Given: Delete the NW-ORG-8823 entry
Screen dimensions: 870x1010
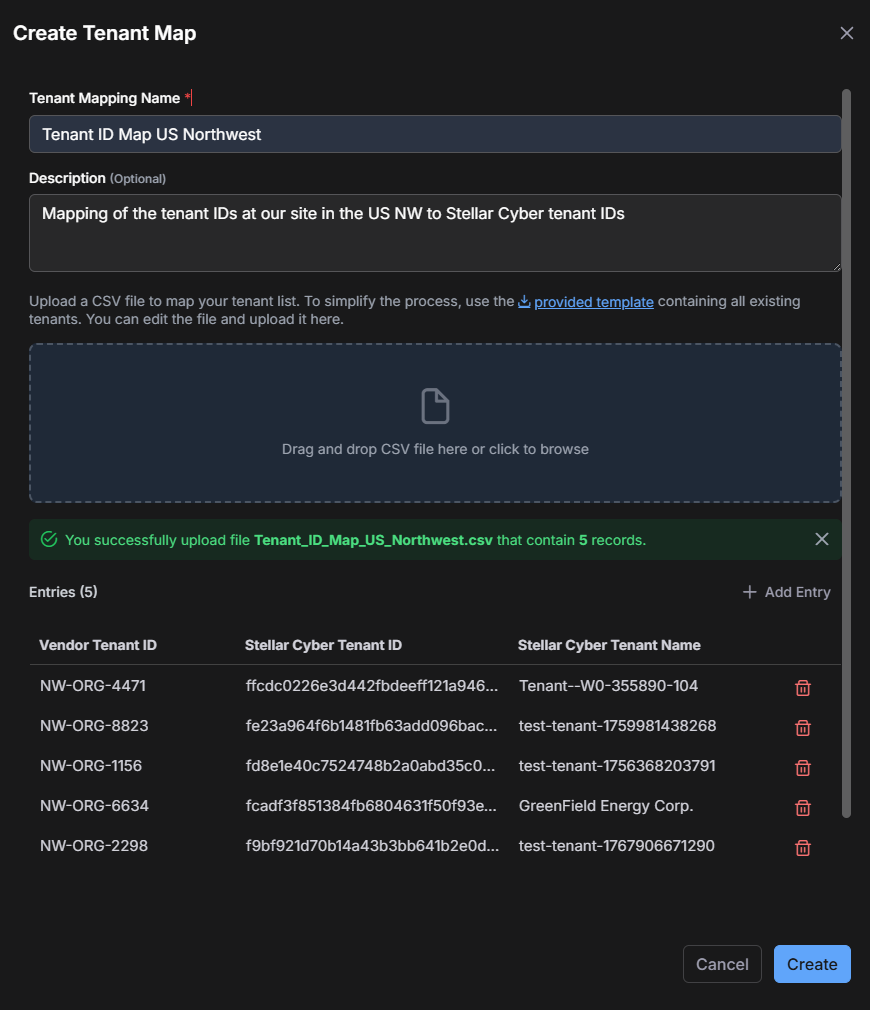Looking at the screenshot, I should [802, 727].
